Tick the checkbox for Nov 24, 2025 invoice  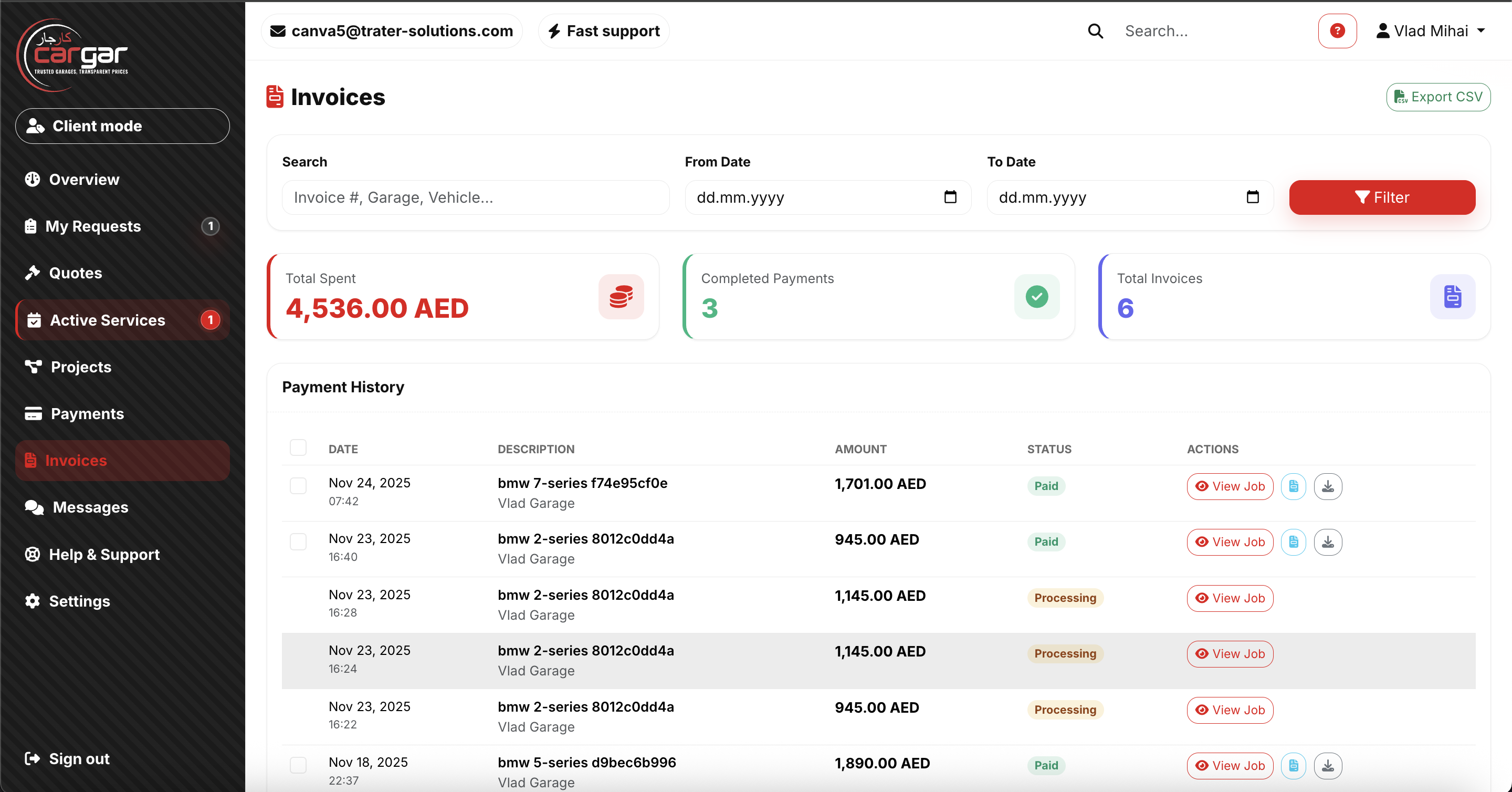[298, 485]
